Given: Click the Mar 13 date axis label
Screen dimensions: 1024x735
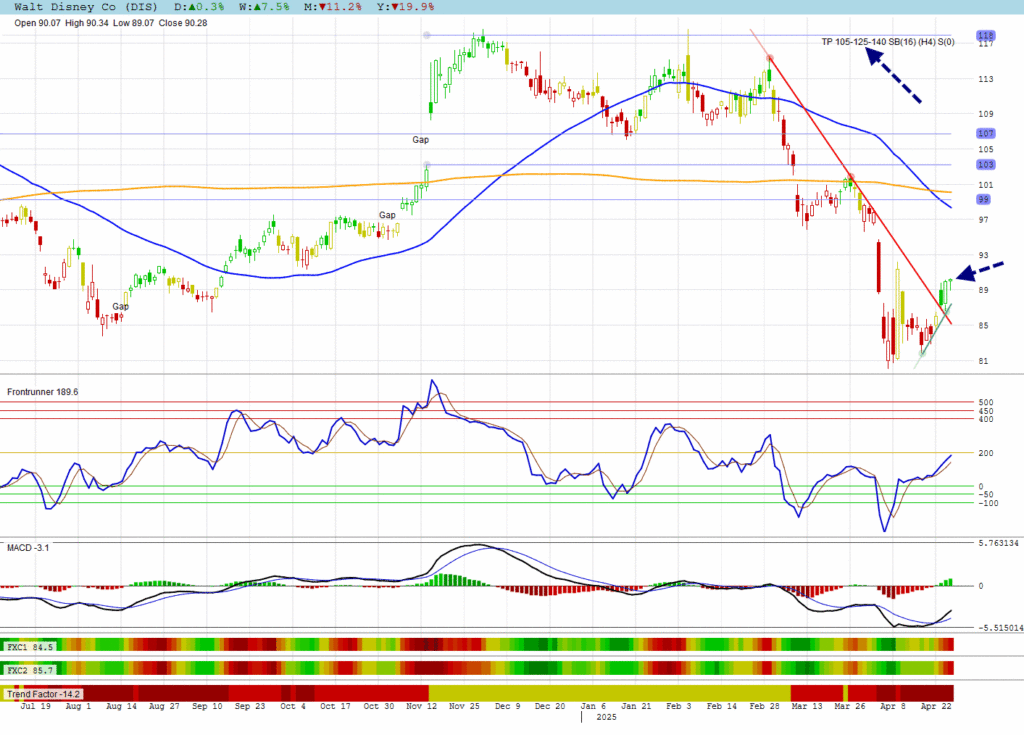Looking at the screenshot, I should [x=807, y=706].
